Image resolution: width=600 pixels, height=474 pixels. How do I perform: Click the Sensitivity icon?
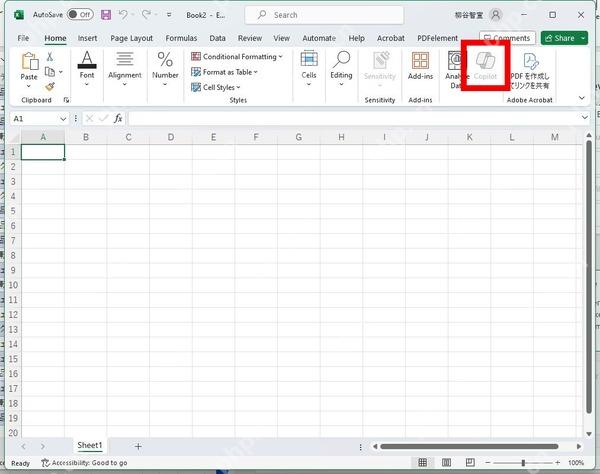(380, 60)
